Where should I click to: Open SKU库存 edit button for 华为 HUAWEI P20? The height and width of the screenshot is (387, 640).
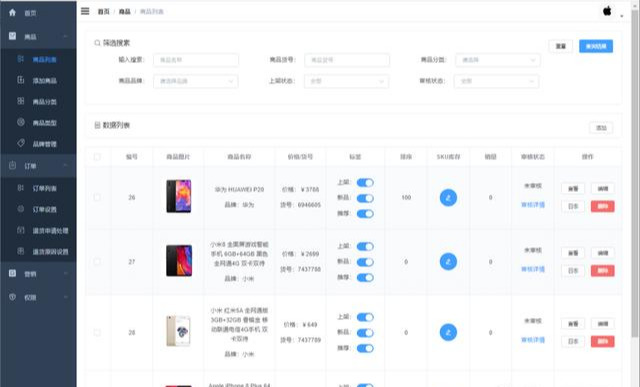click(x=448, y=198)
